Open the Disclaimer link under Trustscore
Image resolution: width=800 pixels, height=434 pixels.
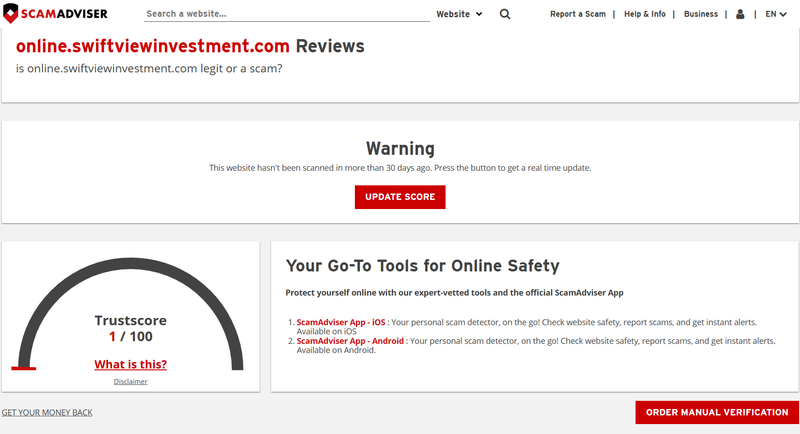tap(131, 381)
